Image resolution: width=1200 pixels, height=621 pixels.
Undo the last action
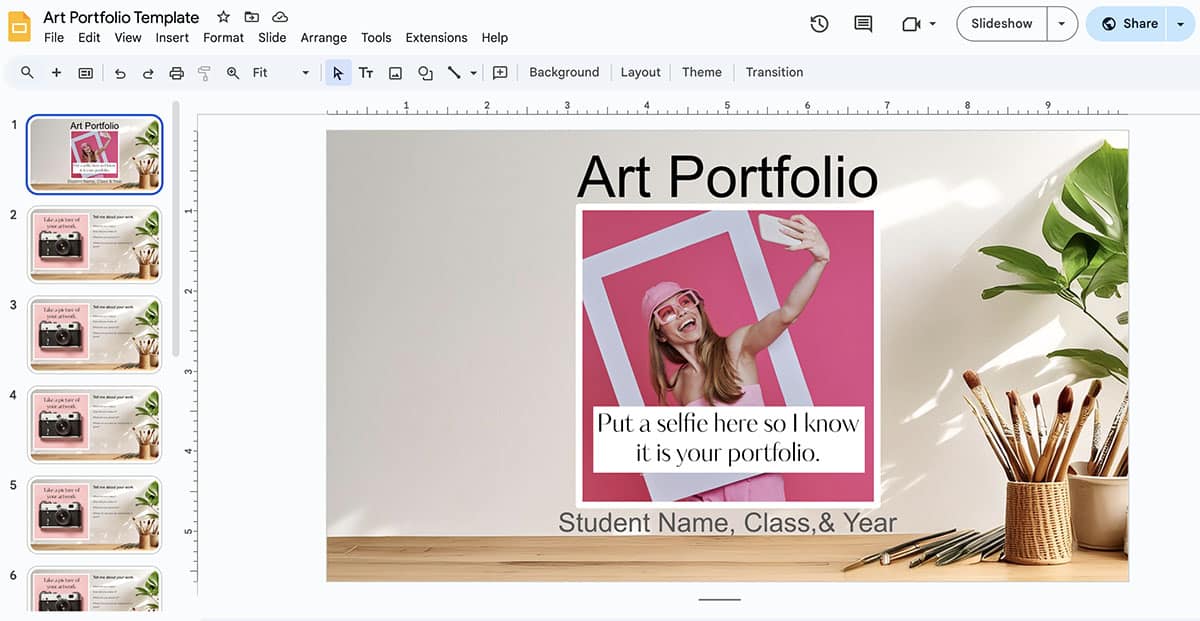[118, 72]
